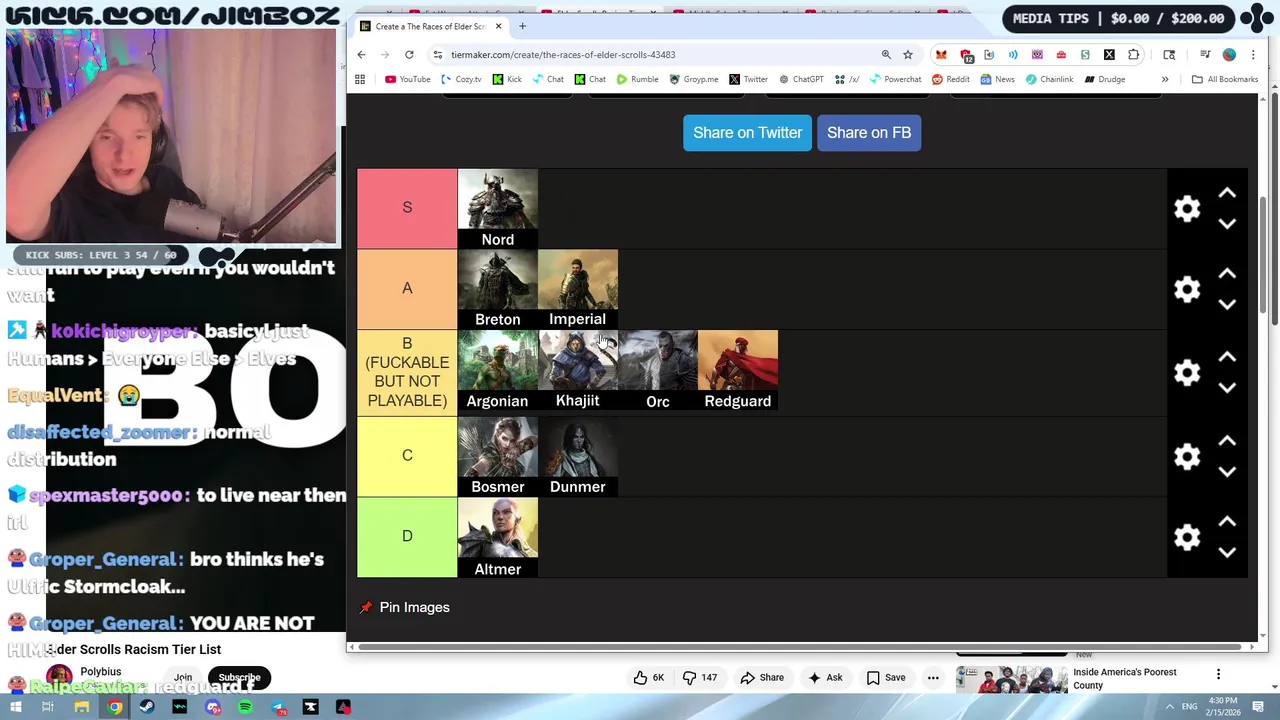Open All Bookmarks folder

tap(1225, 79)
